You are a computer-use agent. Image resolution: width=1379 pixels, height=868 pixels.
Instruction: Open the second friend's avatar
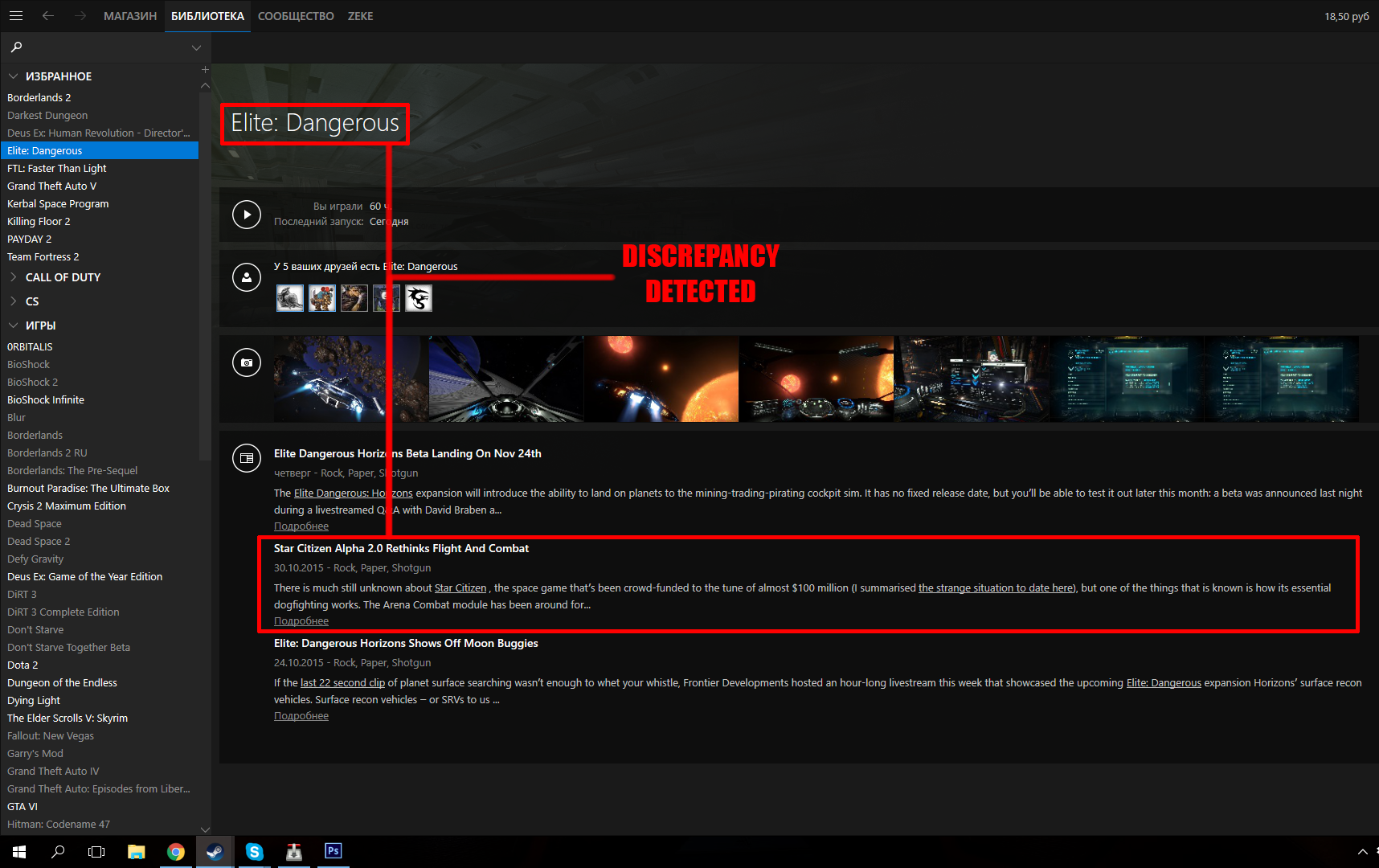point(322,298)
